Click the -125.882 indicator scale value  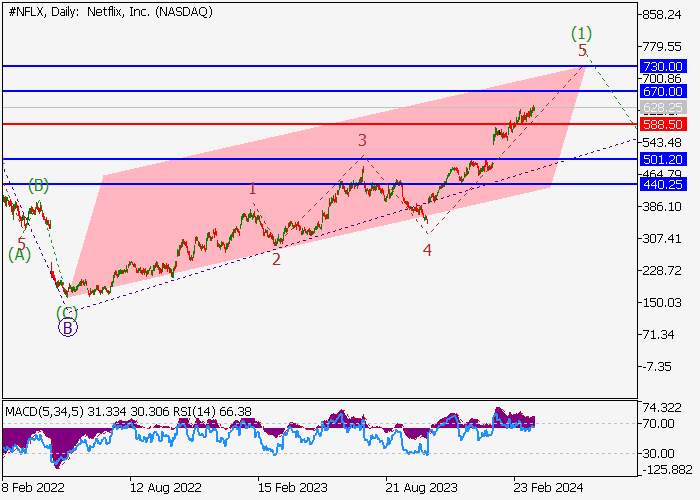point(667,470)
